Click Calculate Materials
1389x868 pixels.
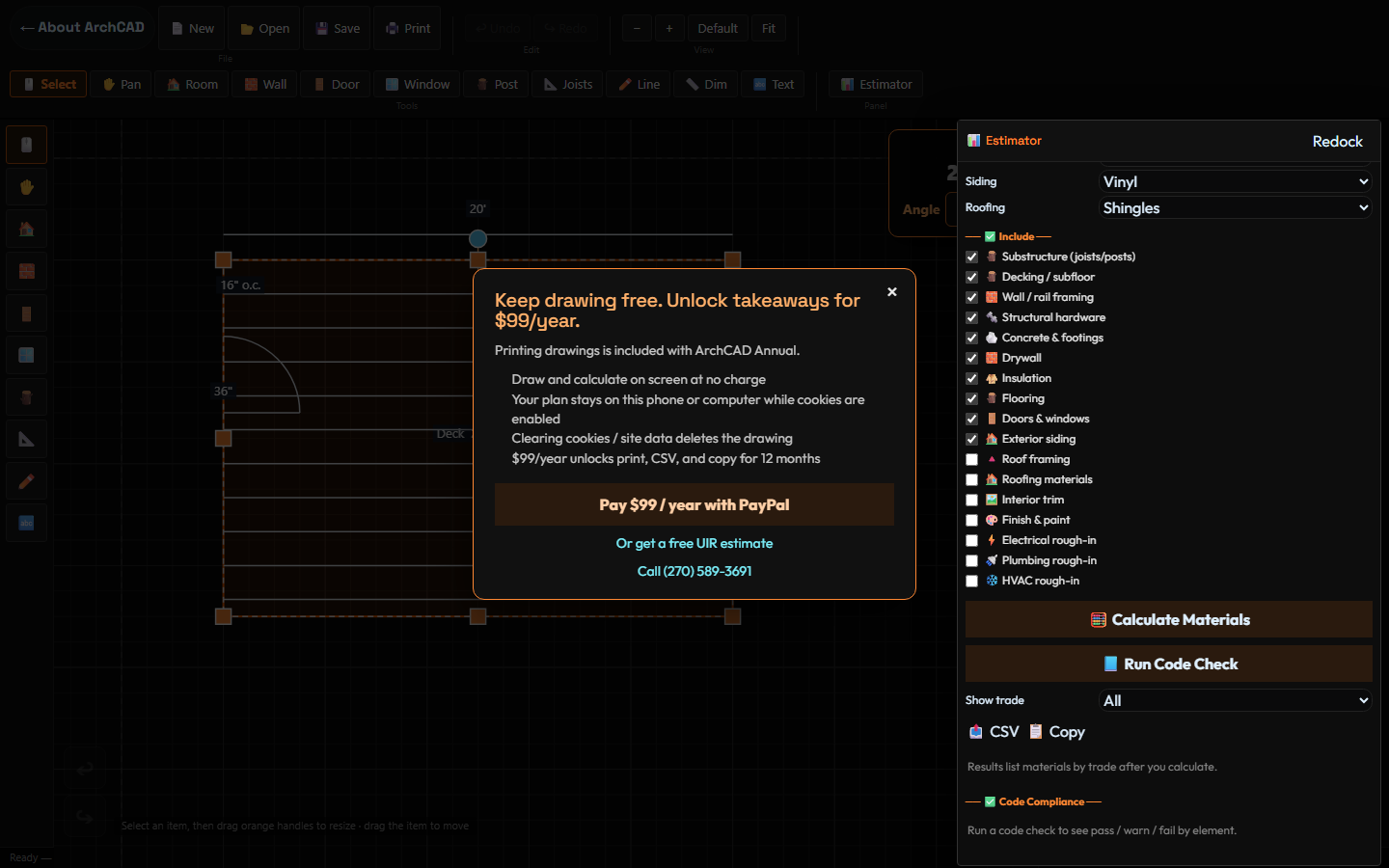pos(1169,619)
